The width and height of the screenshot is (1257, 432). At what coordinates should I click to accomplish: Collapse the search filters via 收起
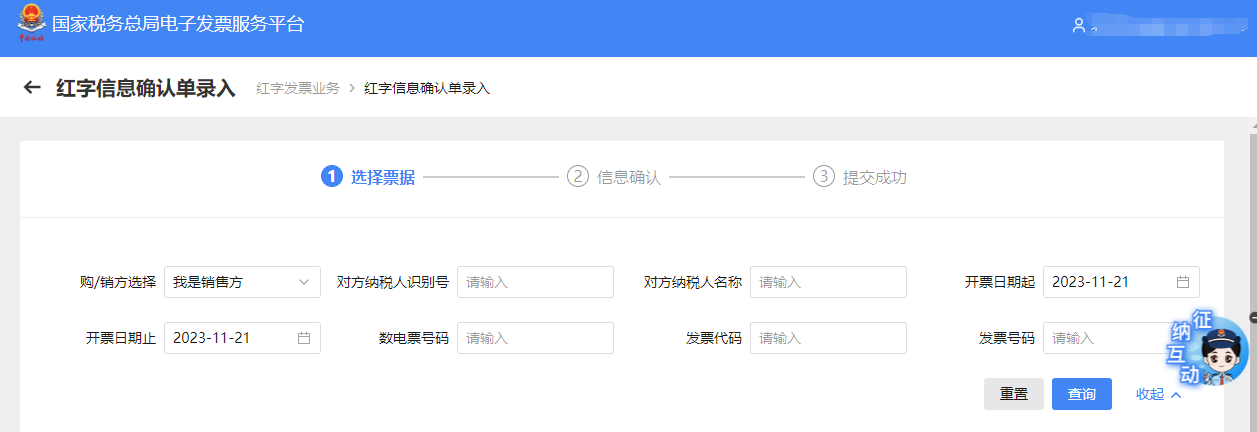pos(1158,394)
